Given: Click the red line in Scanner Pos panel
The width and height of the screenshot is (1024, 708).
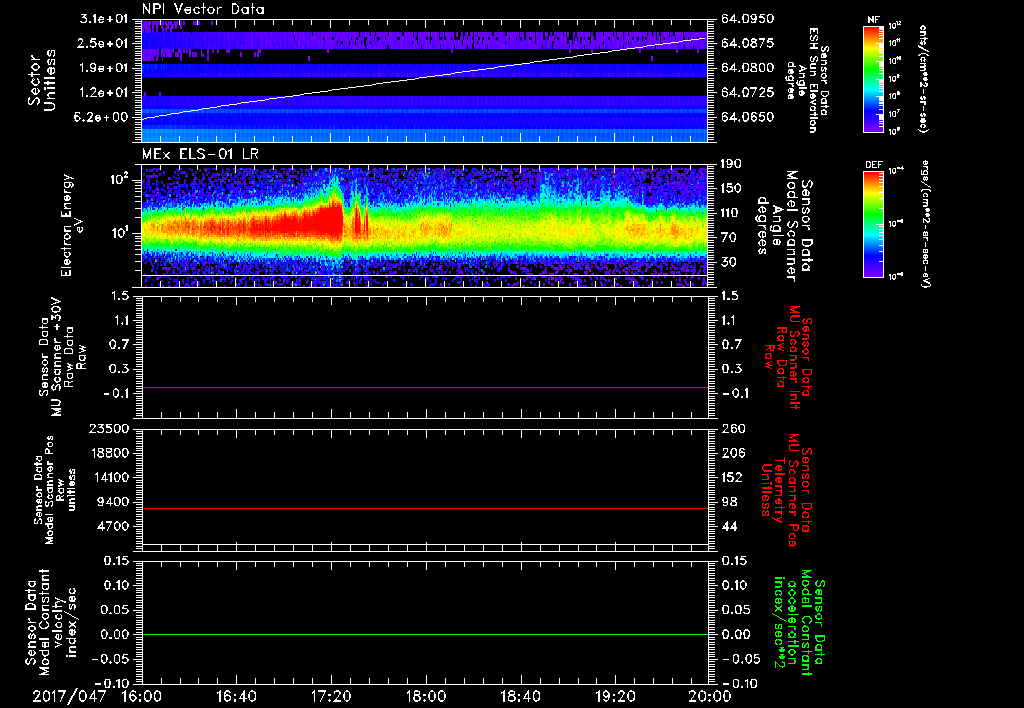Looking at the screenshot, I should coord(424,509).
